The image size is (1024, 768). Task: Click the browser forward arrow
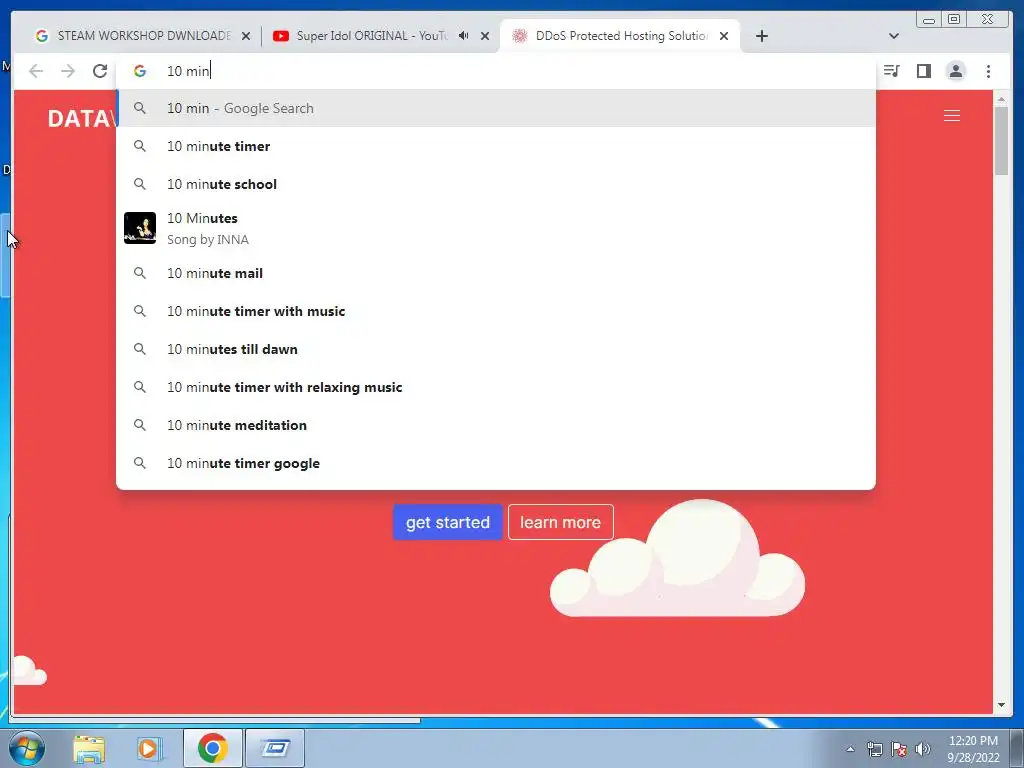[68, 71]
